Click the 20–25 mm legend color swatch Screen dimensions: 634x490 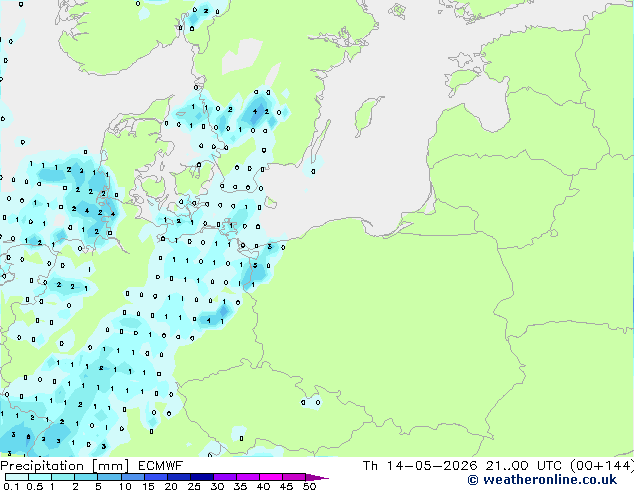pos(178,477)
